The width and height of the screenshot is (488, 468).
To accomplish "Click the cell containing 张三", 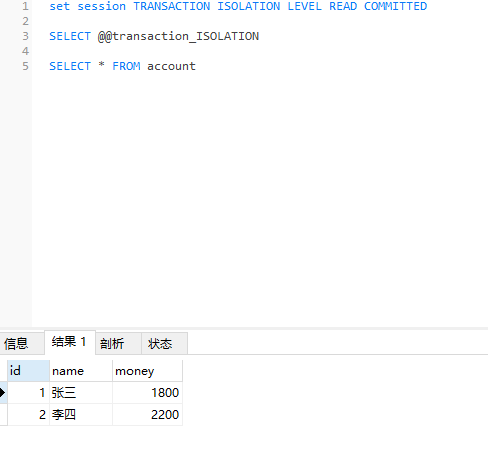I will point(81,393).
